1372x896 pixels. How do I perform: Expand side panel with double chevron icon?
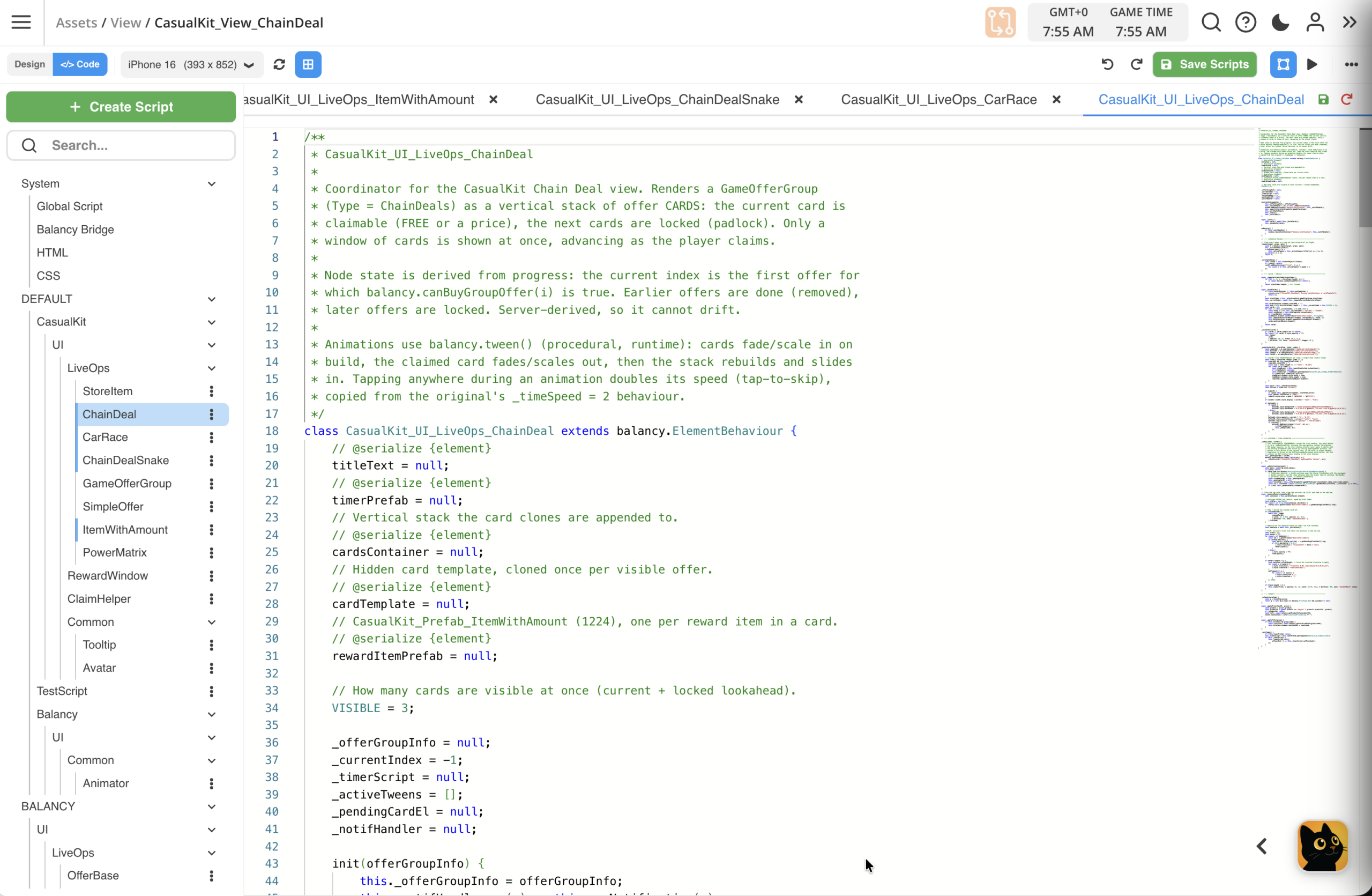[1349, 23]
